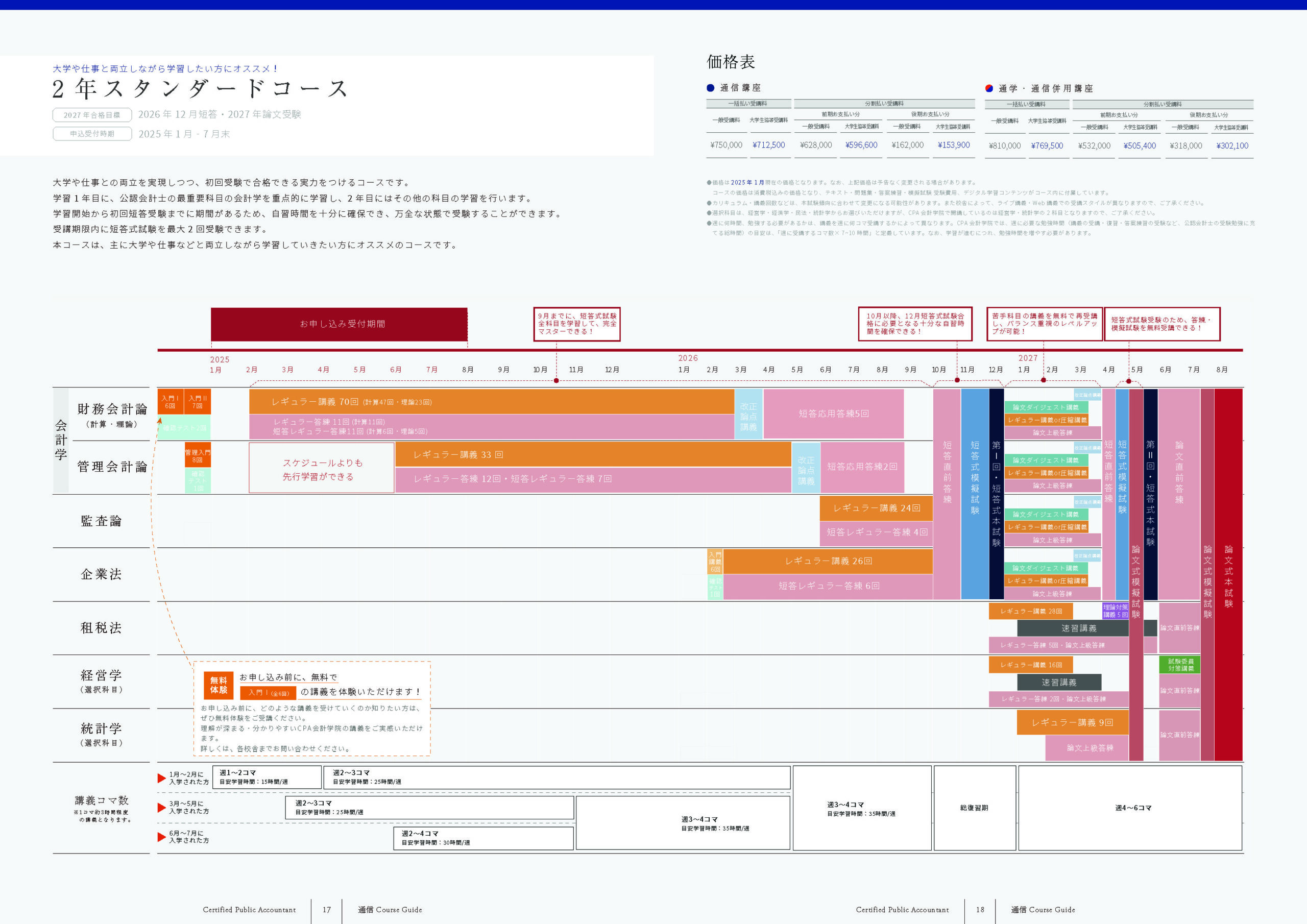Click the red-blue dot beside 通学・通信併用講座

(x=989, y=88)
